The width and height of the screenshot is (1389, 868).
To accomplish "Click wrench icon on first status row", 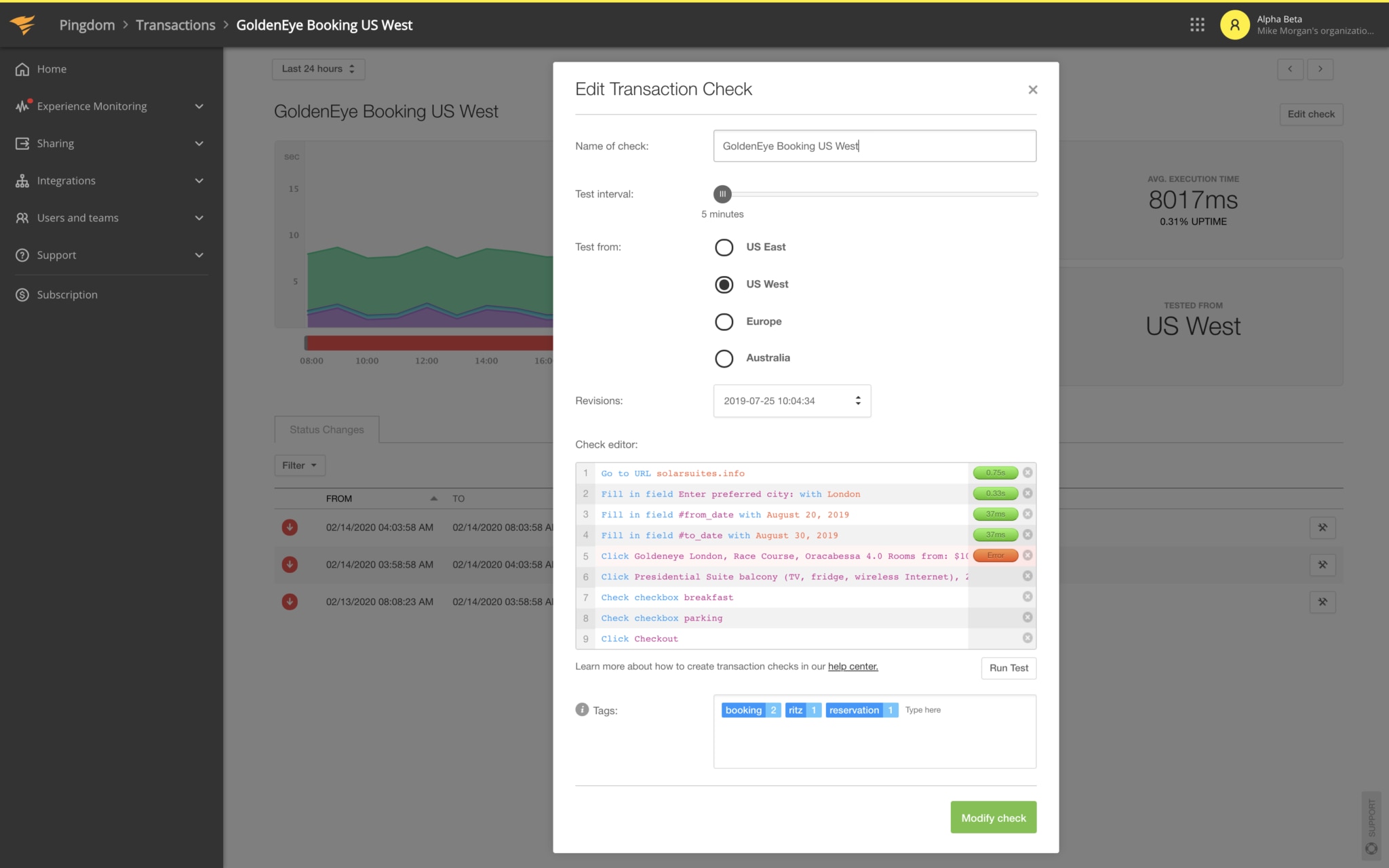I will pos(1322,528).
